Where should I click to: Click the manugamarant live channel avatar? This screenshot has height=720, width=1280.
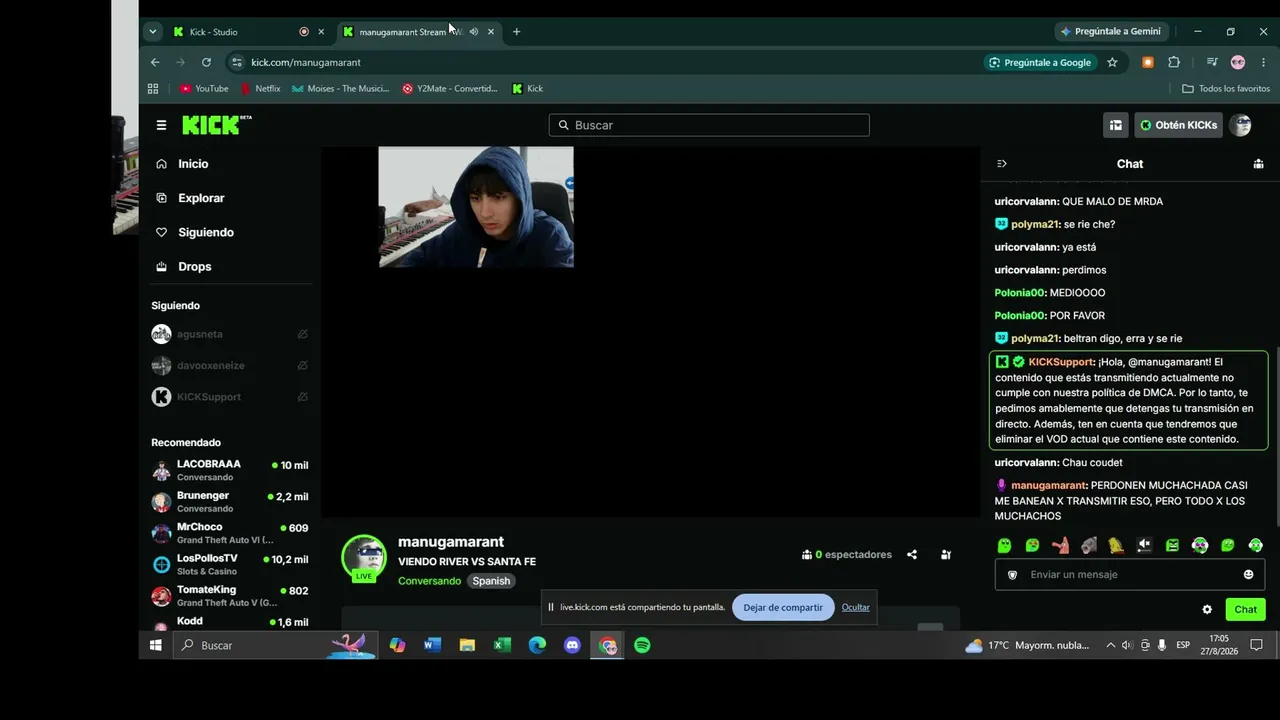(364, 558)
